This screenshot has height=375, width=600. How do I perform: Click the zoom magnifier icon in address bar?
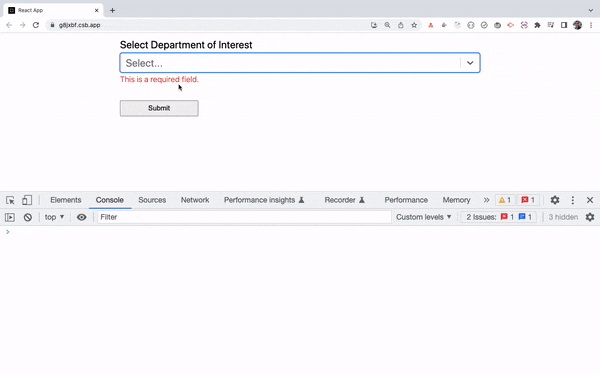pyautogui.click(x=387, y=25)
